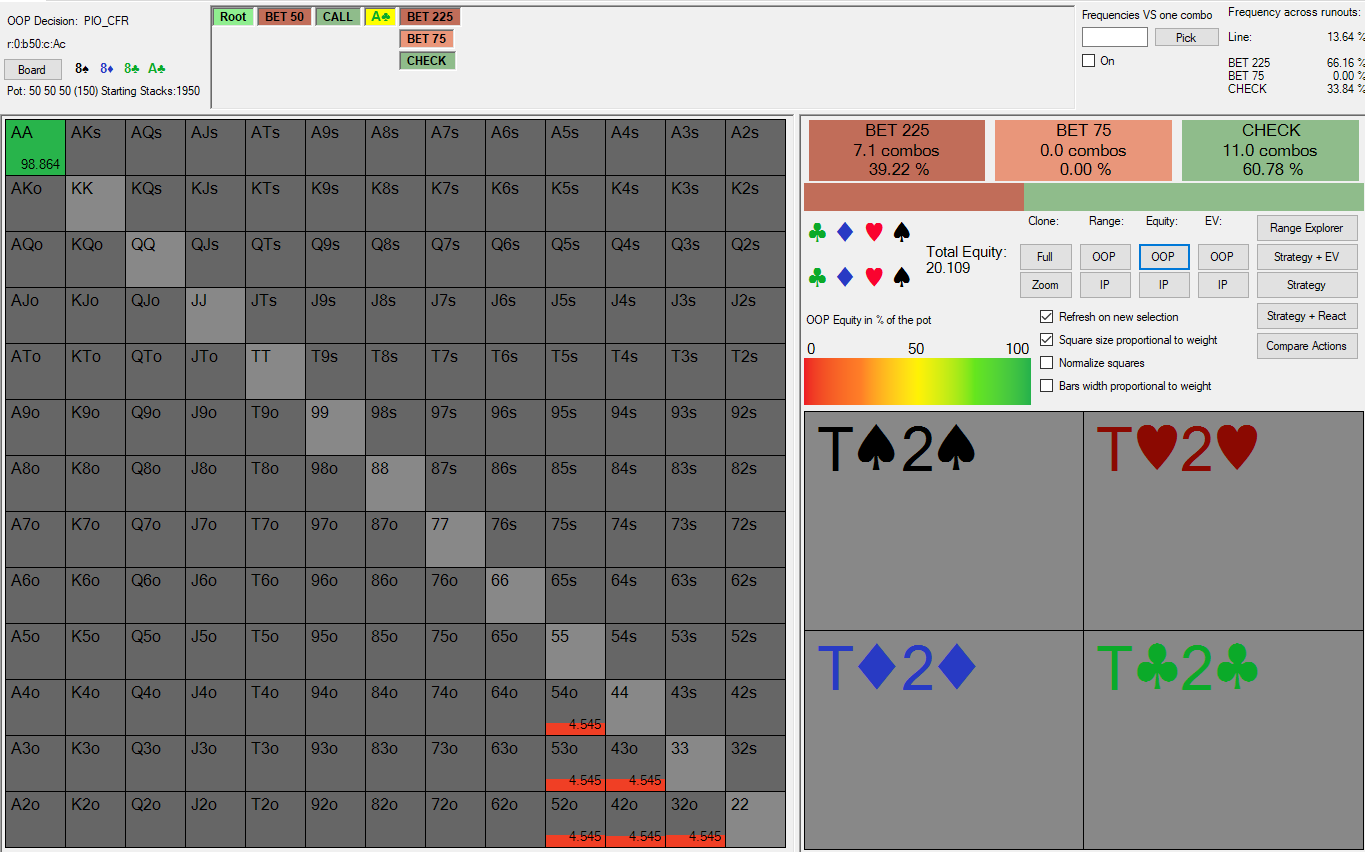The image size is (1365, 852).
Task: Go to Root node in the tree
Action: coord(233,17)
